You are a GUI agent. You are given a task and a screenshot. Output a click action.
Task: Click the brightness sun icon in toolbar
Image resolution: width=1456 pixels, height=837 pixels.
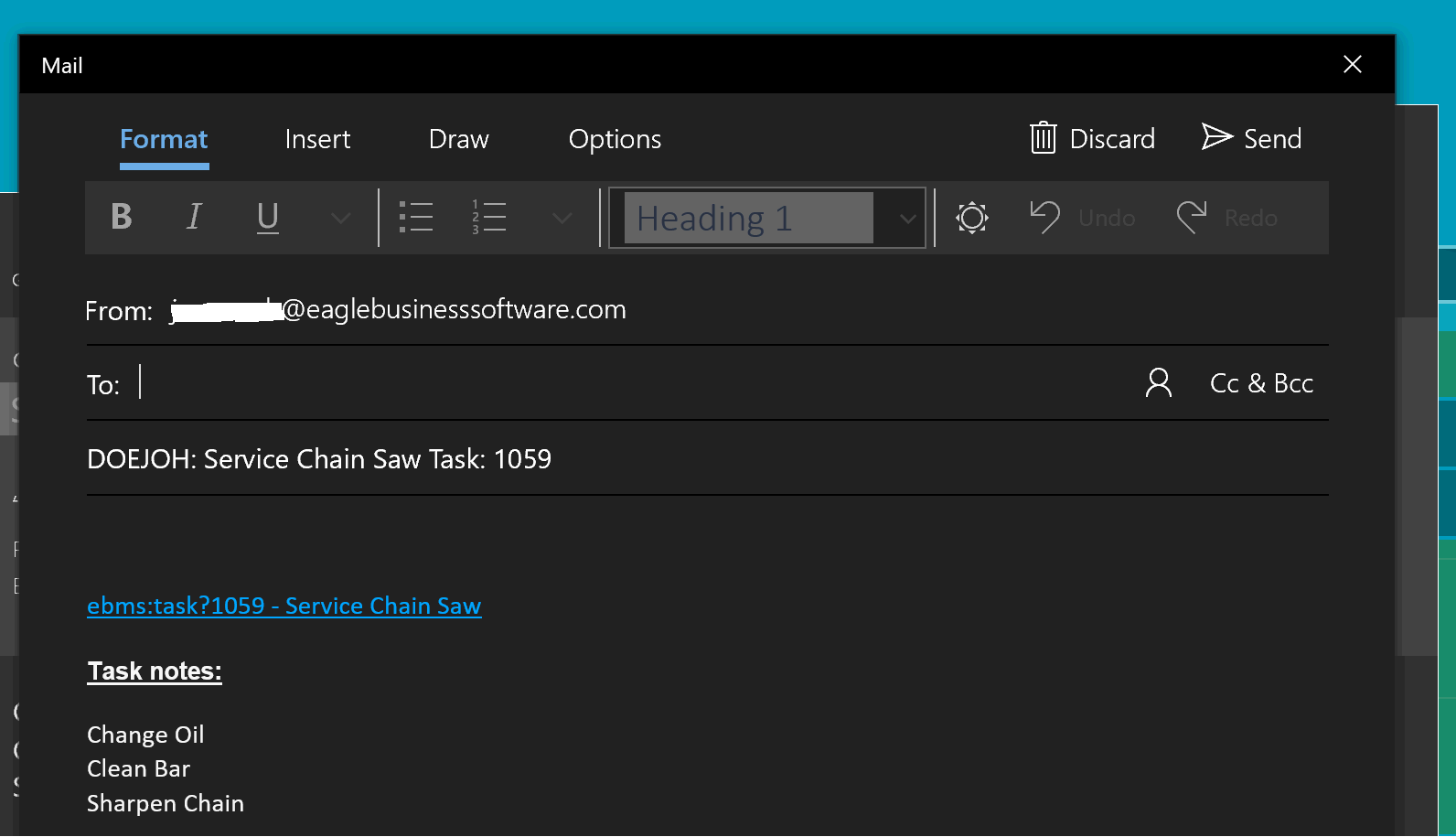coord(972,218)
